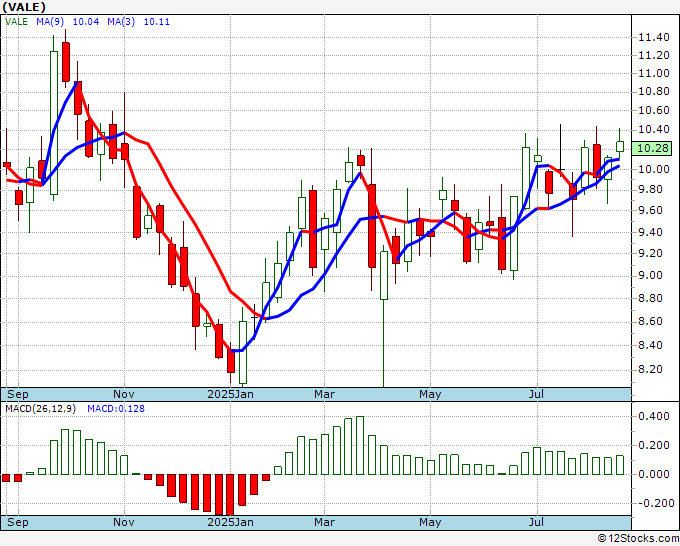Click the 10.00 price axis label

[654, 169]
